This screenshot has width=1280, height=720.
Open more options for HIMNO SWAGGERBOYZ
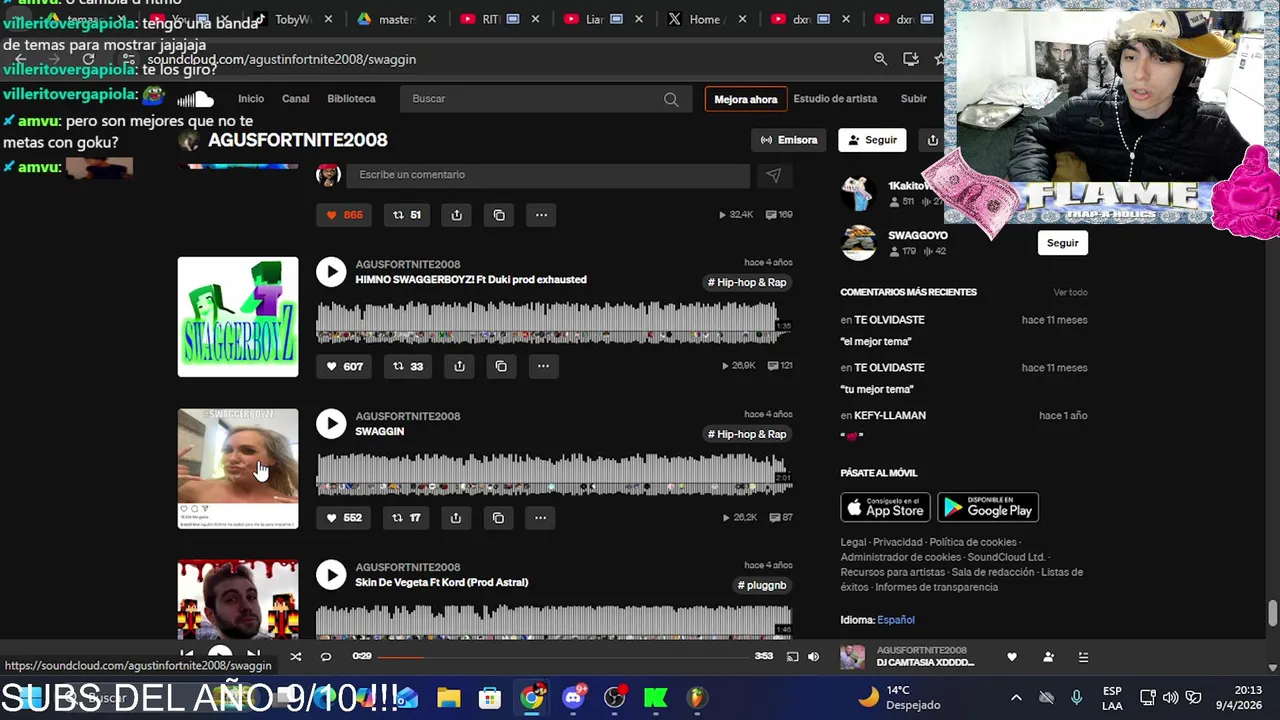(x=543, y=366)
